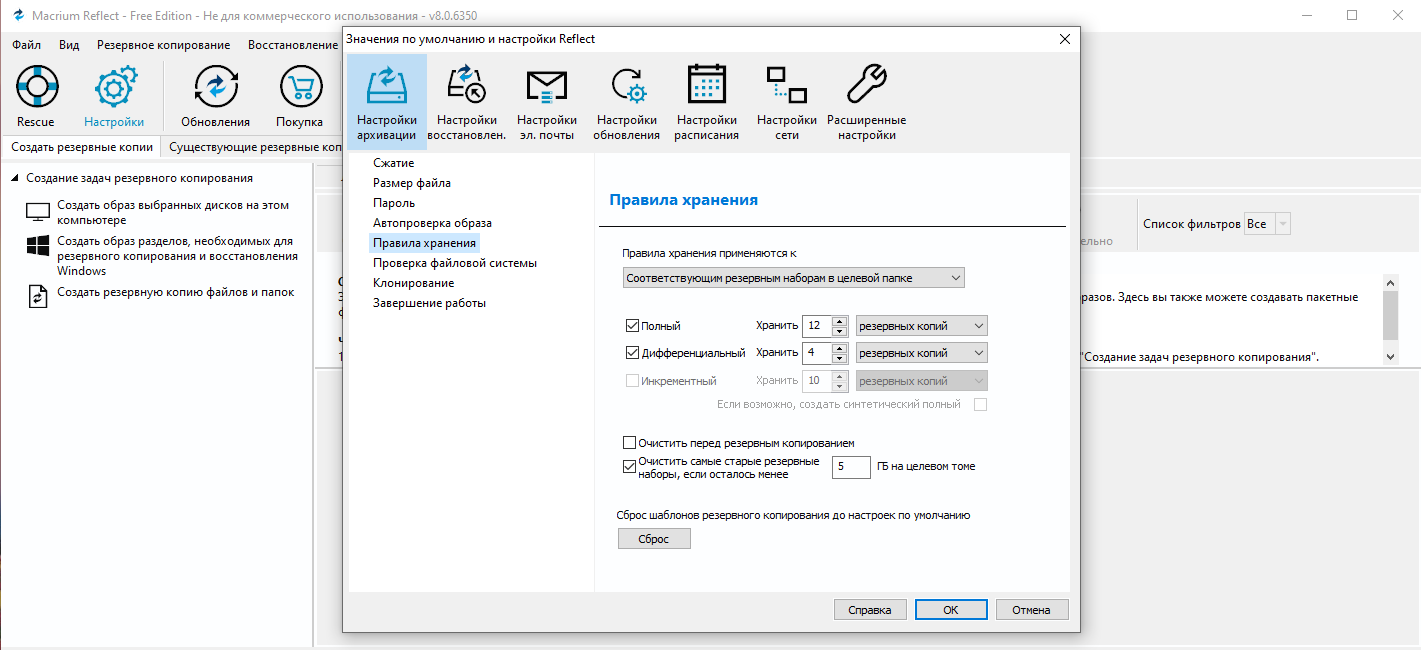Enable Очистить перед резервным копированием checkbox

point(630,442)
